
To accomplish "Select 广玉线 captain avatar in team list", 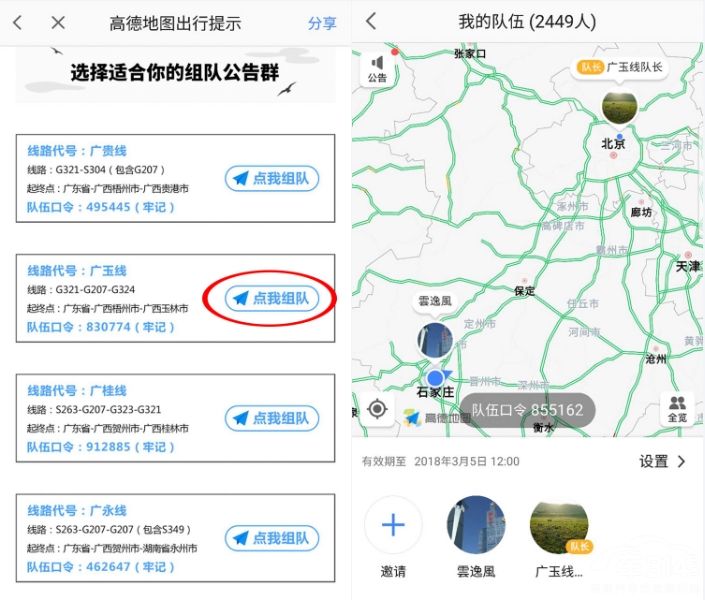I will coord(559,525).
